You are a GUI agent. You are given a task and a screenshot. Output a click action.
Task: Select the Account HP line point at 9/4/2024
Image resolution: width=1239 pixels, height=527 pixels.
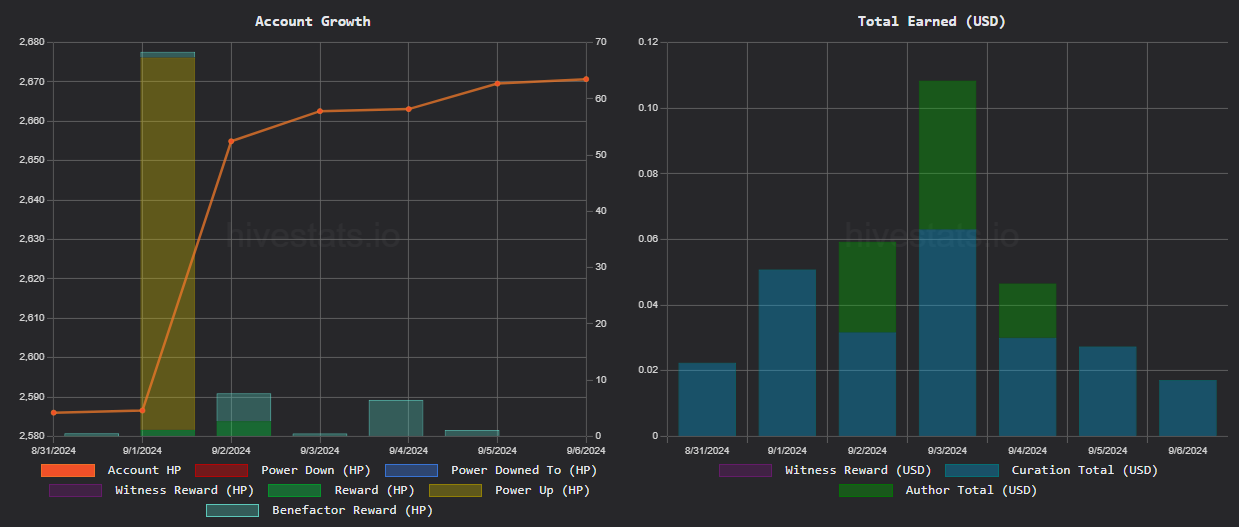tap(408, 109)
